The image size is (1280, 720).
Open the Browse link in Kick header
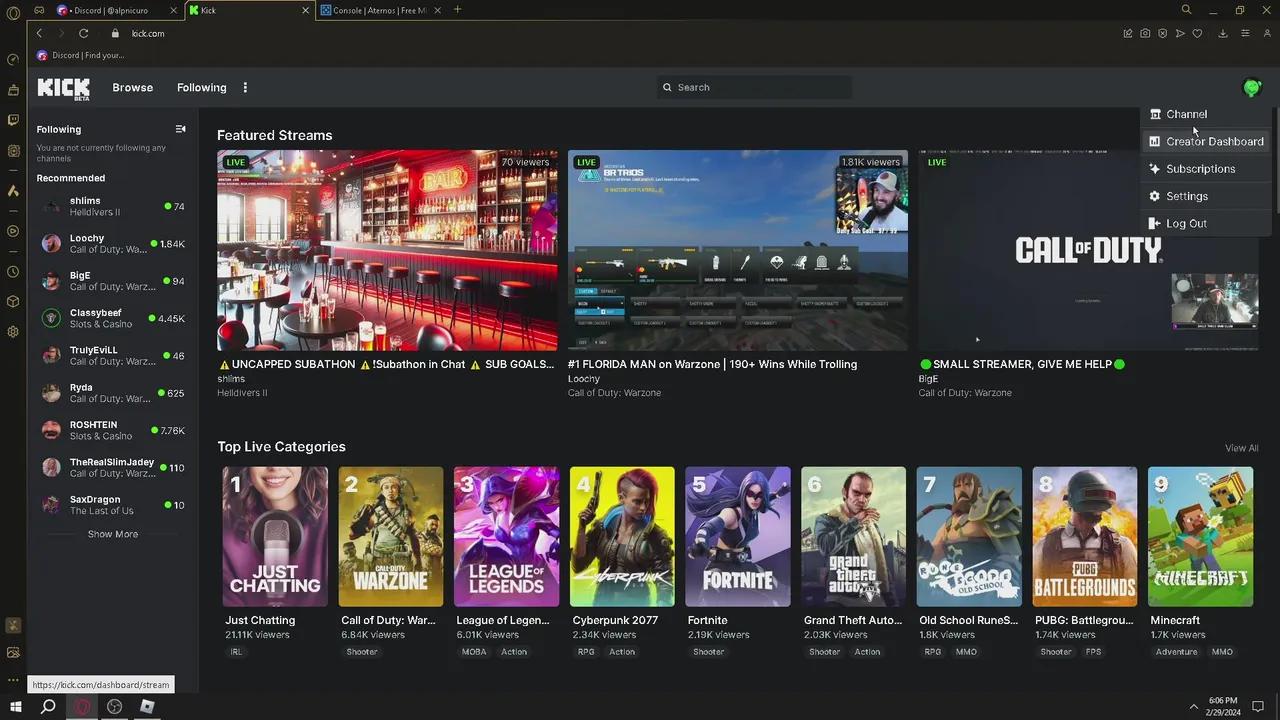(133, 87)
